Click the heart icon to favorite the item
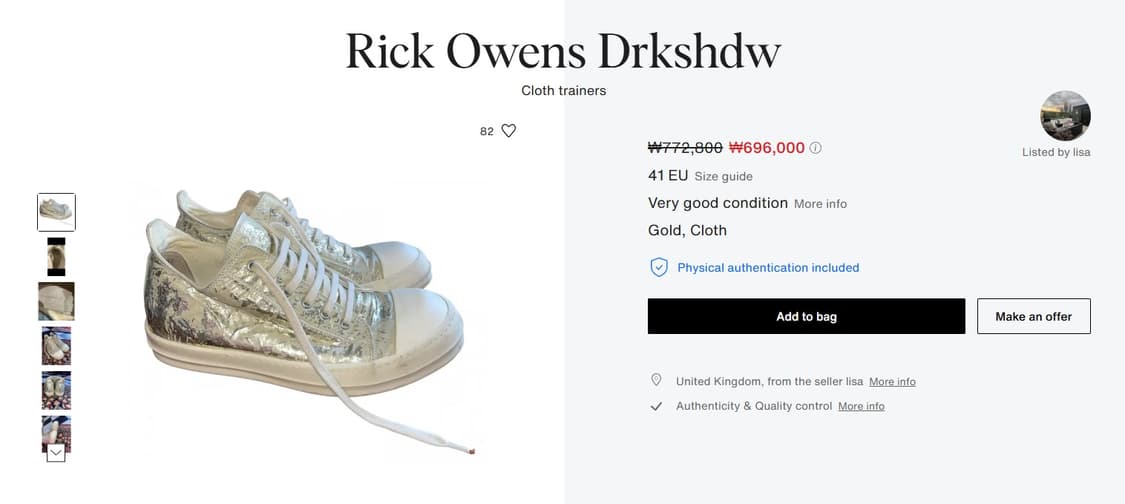 pyautogui.click(x=508, y=131)
